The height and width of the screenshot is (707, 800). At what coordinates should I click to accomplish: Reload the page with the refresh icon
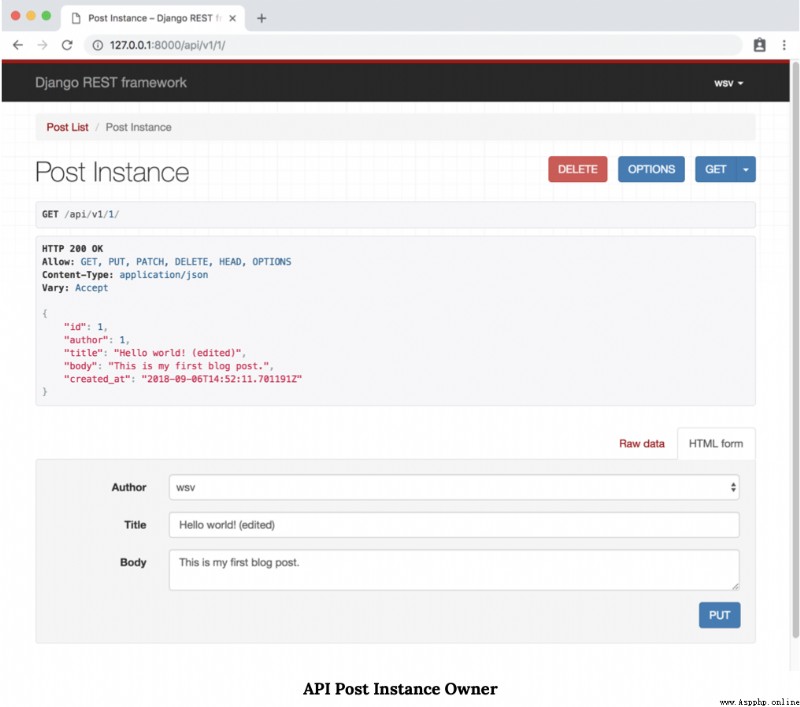(67, 45)
